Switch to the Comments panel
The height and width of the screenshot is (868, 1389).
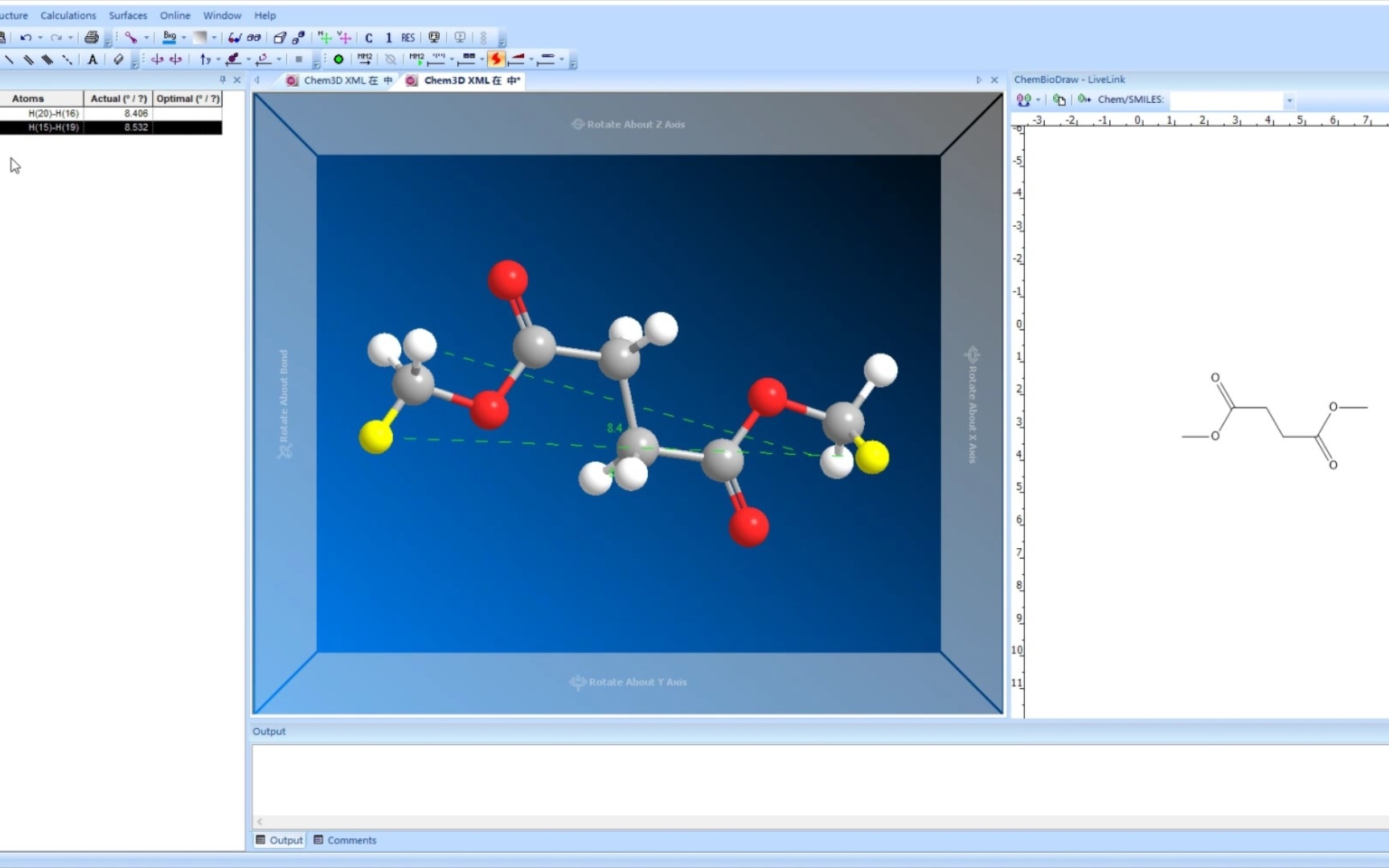[351, 840]
